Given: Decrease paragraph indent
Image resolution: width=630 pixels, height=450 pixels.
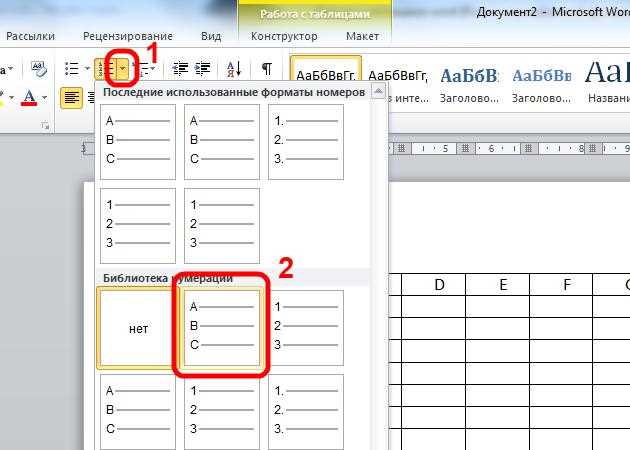Looking at the screenshot, I should point(180,69).
